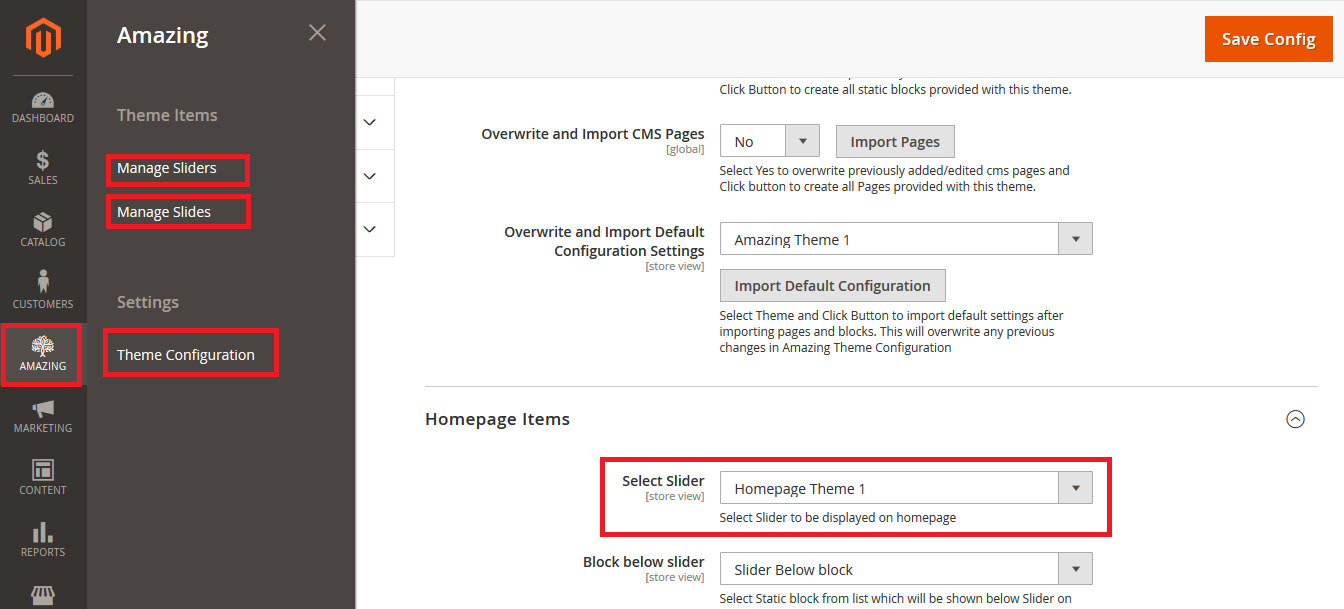This screenshot has width=1344, height=609.
Task: Click the Theme Items heading
Action: click(167, 115)
